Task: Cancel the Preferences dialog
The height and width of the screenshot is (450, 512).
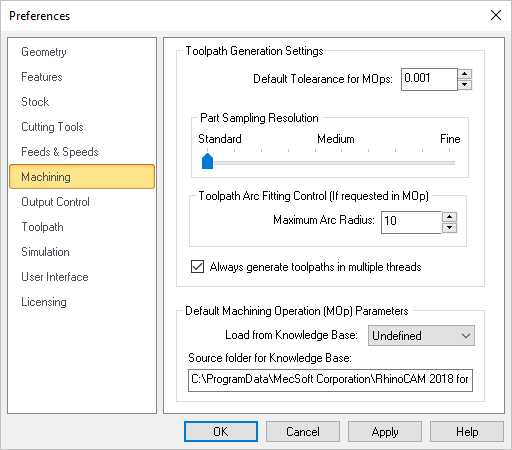Action: point(303,432)
